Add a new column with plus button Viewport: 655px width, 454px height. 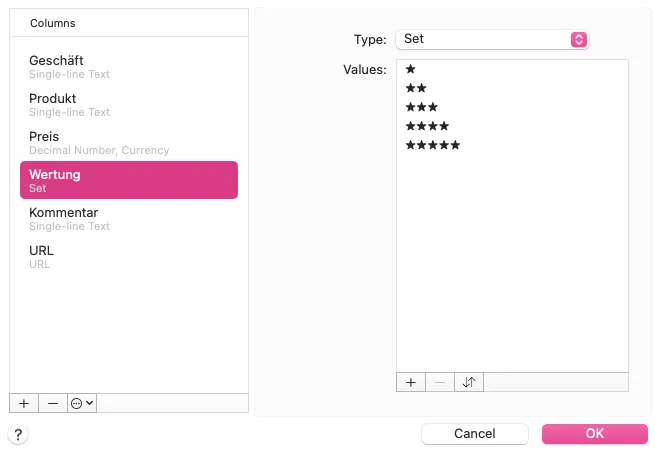(x=23, y=403)
